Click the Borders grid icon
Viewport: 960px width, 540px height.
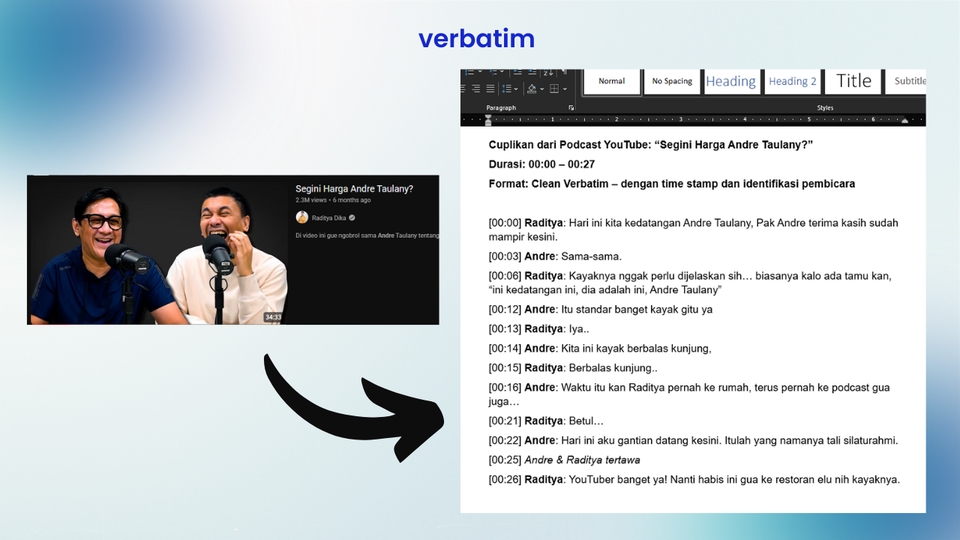(x=554, y=89)
